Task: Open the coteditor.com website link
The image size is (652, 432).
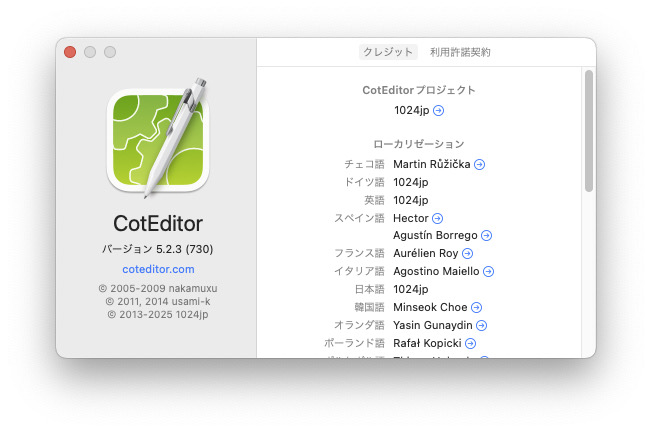Action: click(158, 269)
